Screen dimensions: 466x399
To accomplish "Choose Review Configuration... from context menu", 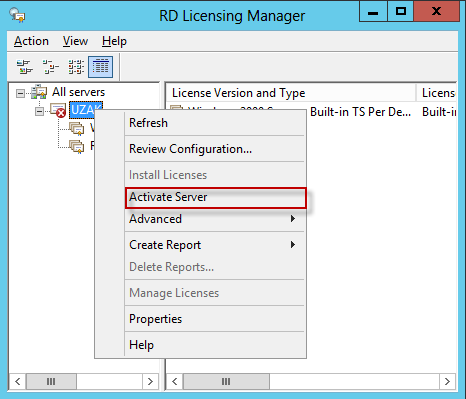I will pos(215,149).
